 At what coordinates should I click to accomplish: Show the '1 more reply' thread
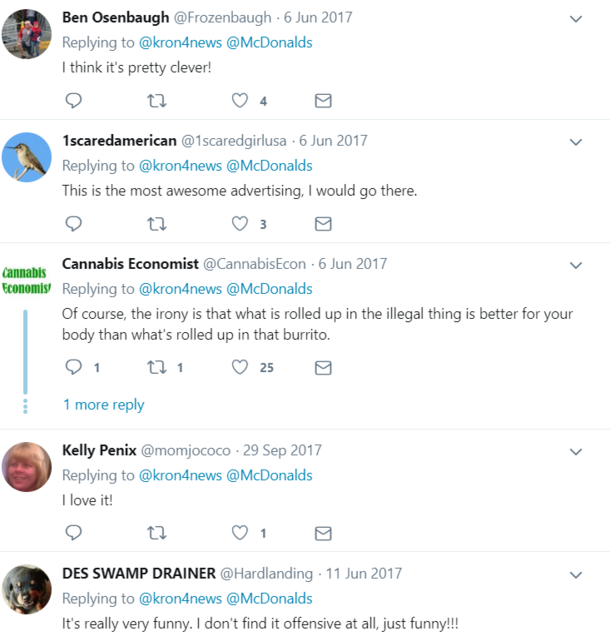104,404
